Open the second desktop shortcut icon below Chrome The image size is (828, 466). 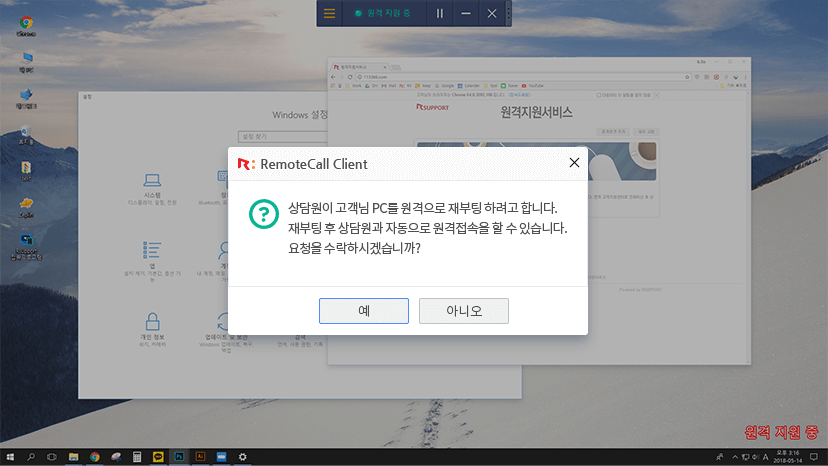(26, 62)
